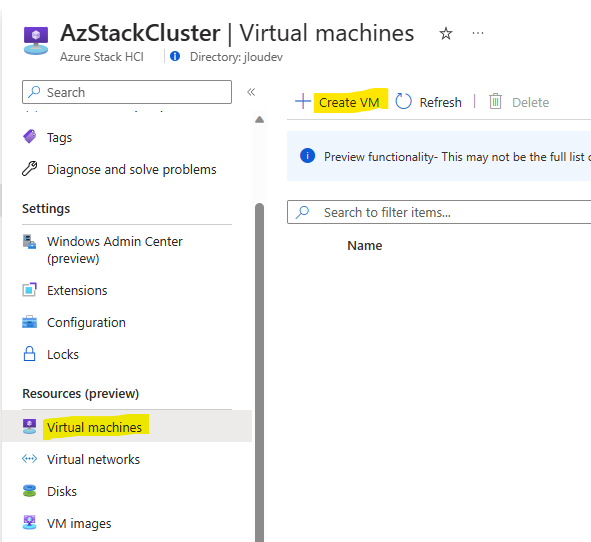Click the Search to filter items field
Screen dimensions: 591x542
[x=439, y=212]
